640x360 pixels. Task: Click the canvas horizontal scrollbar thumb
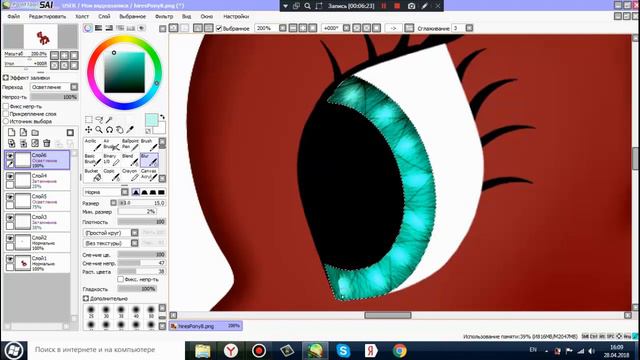[x=388, y=315]
